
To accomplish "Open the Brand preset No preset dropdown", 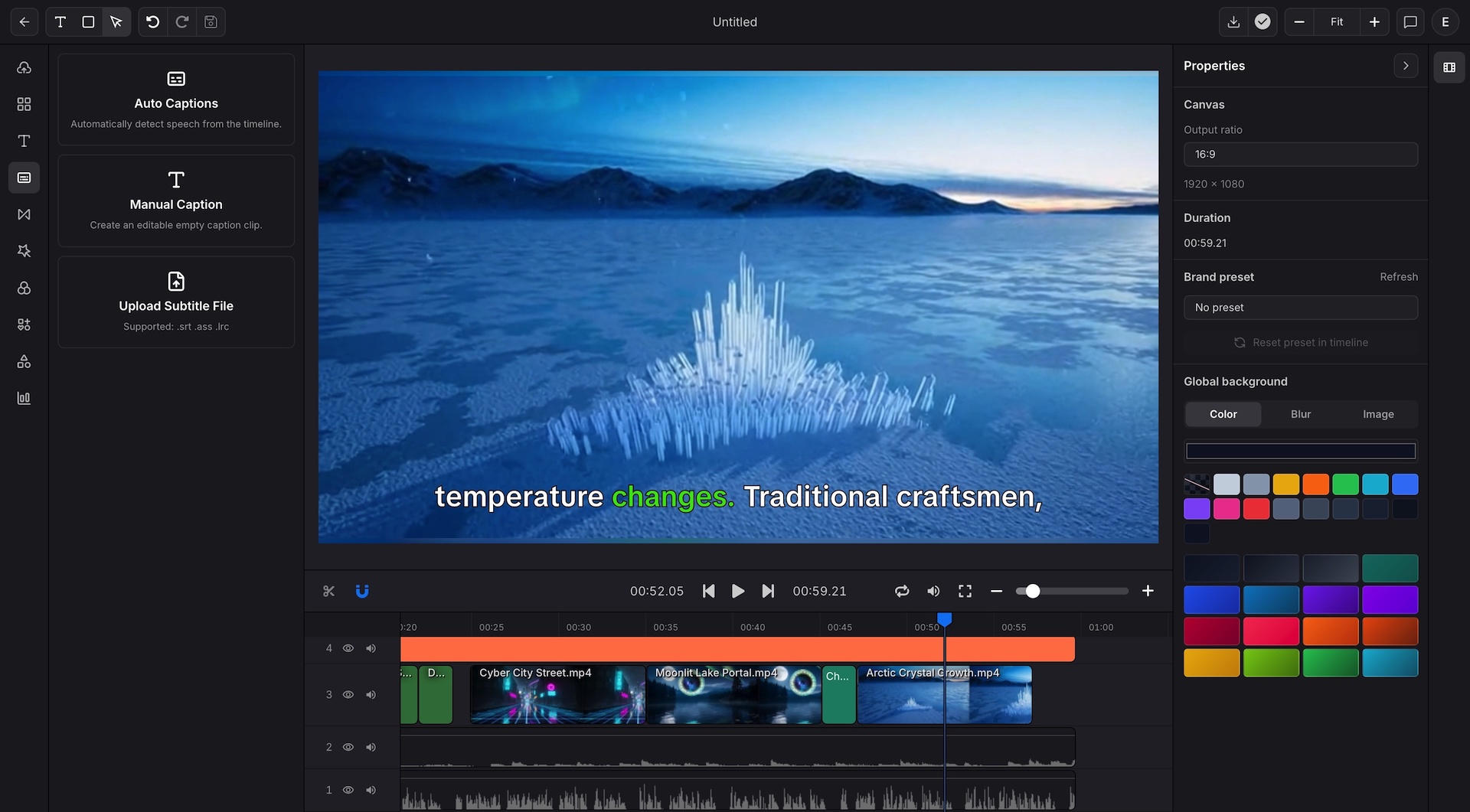I will point(1300,307).
